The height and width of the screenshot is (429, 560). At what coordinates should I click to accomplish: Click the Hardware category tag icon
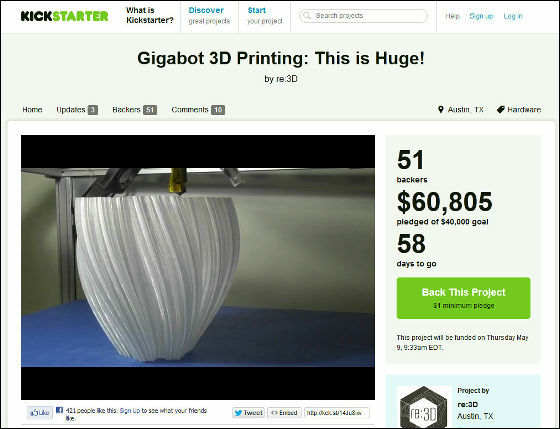point(500,109)
